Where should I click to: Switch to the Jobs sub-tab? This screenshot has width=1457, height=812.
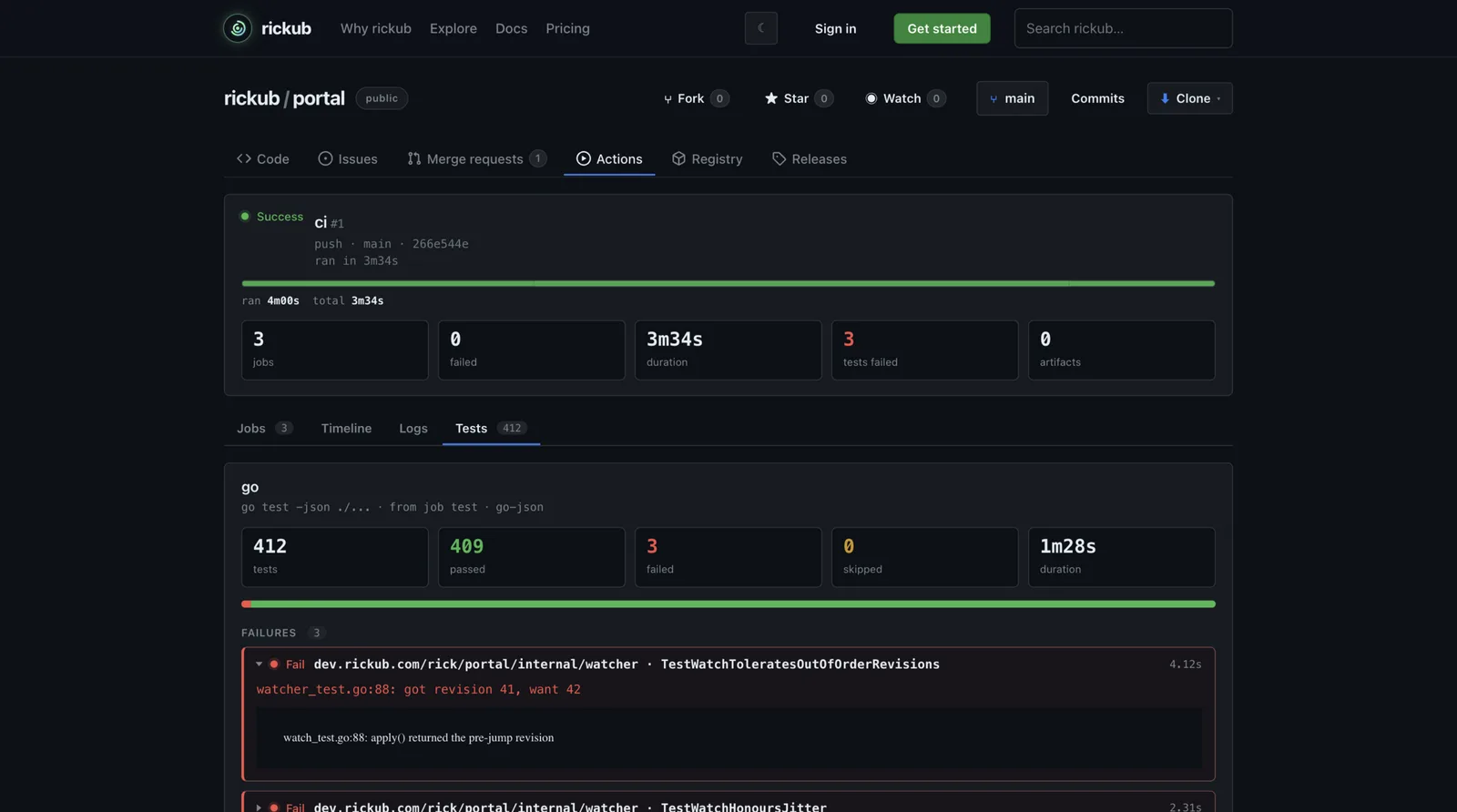265,428
